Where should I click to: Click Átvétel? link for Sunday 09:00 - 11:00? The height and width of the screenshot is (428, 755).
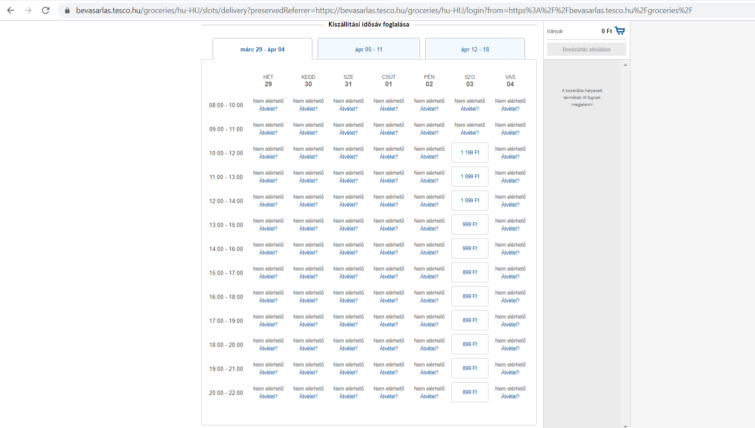point(510,133)
